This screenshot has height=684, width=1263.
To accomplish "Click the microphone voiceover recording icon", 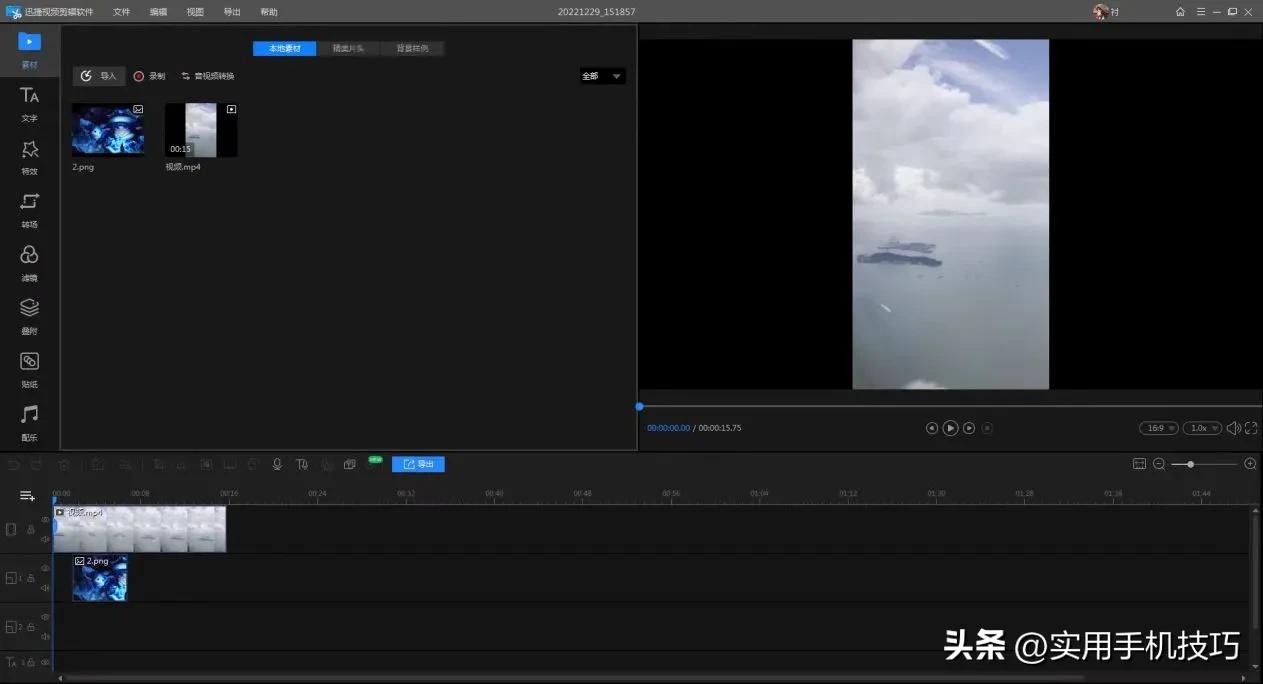I will (277, 463).
